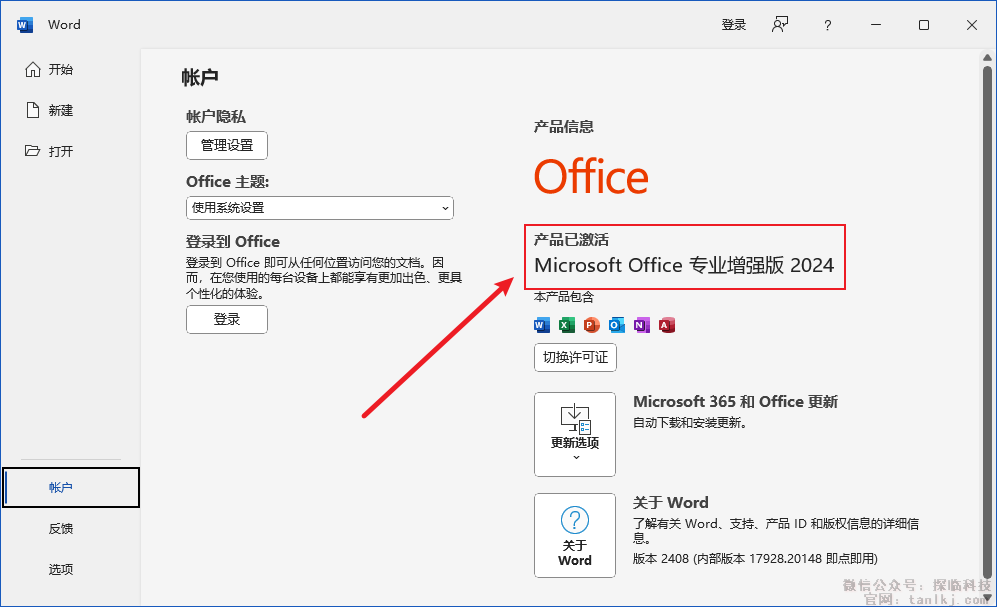Click the 版本 2408 version text
This screenshot has width=997, height=607.
[x=755, y=559]
